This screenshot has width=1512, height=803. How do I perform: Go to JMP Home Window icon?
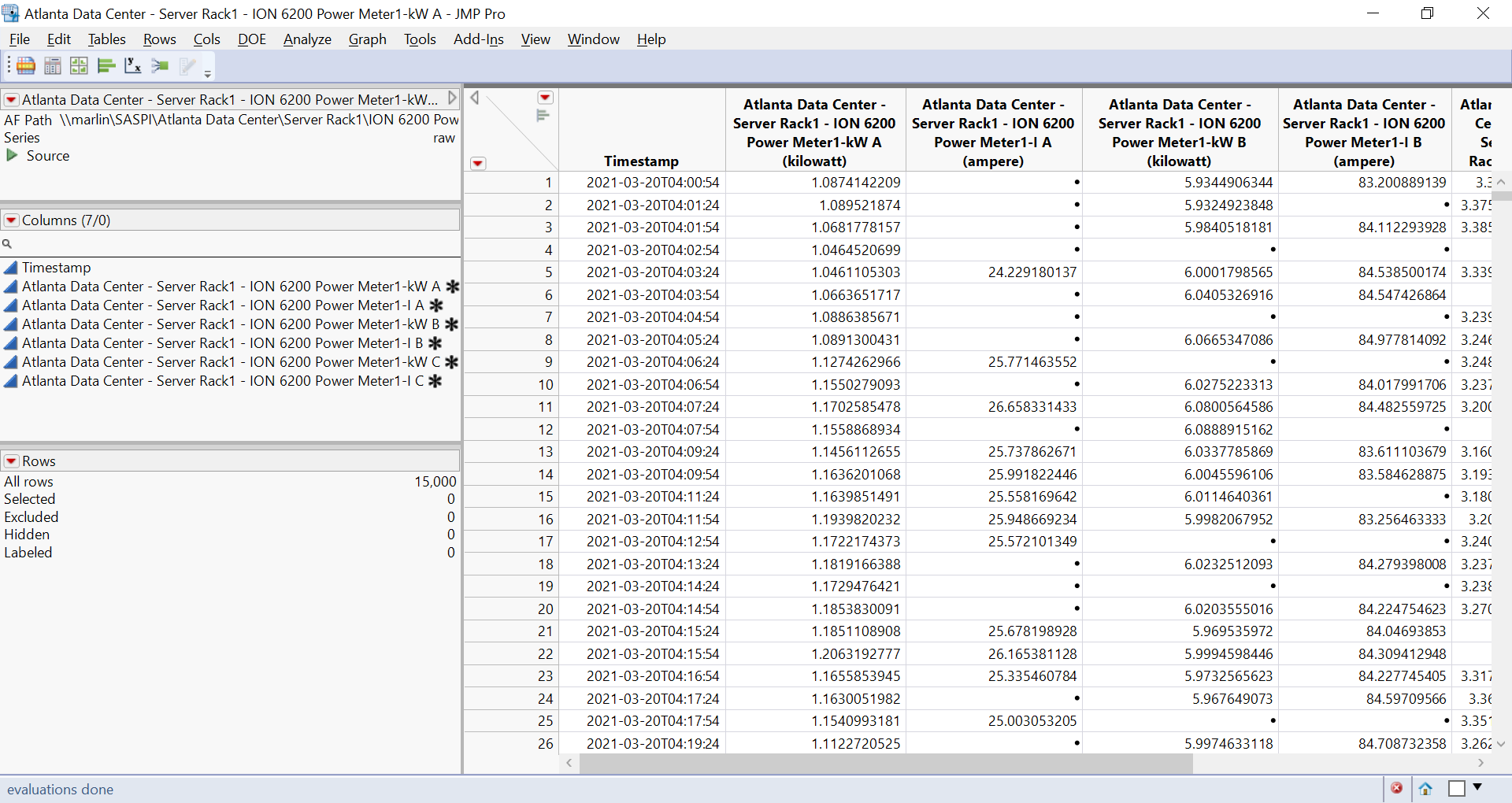click(x=1425, y=788)
